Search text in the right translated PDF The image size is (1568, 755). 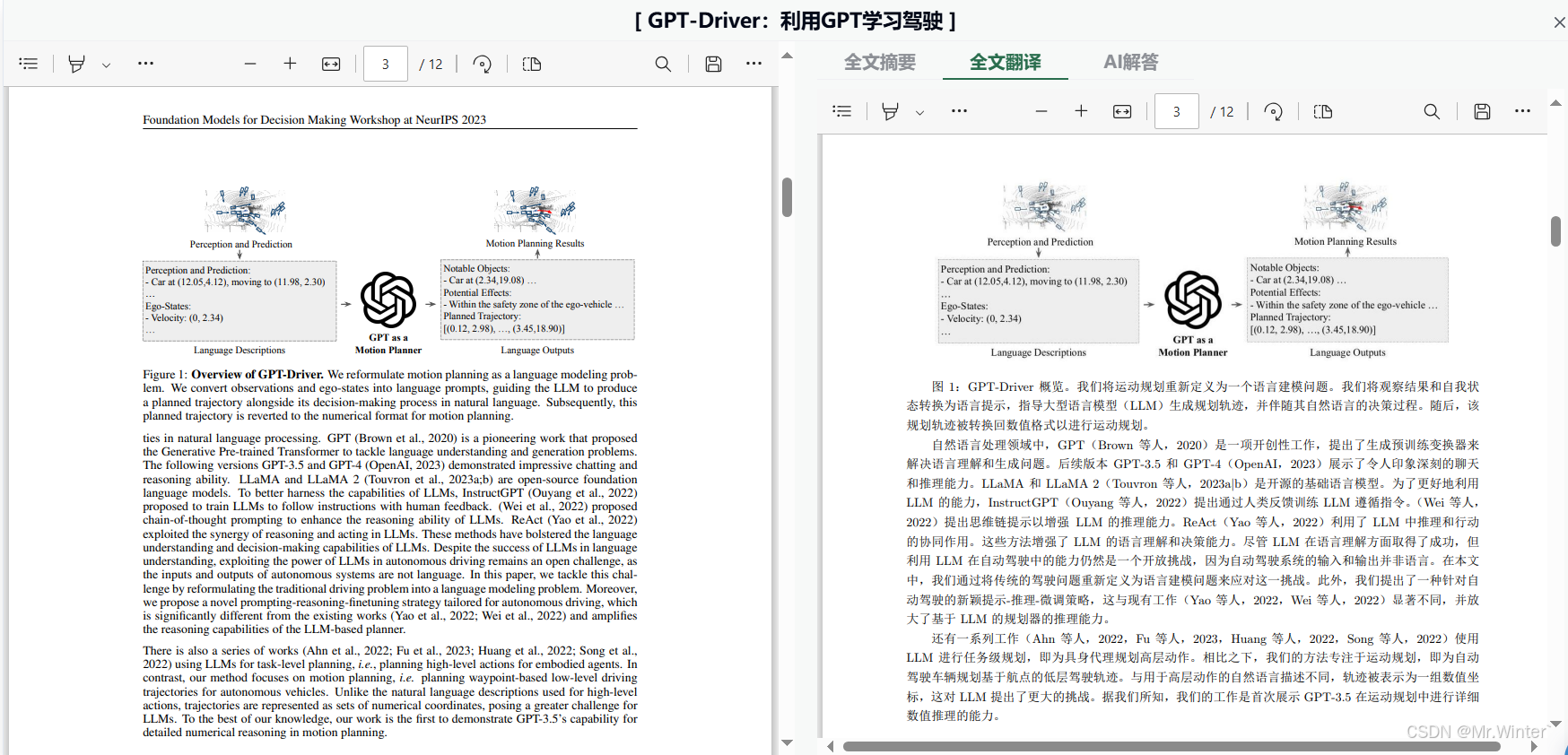[x=1432, y=111]
